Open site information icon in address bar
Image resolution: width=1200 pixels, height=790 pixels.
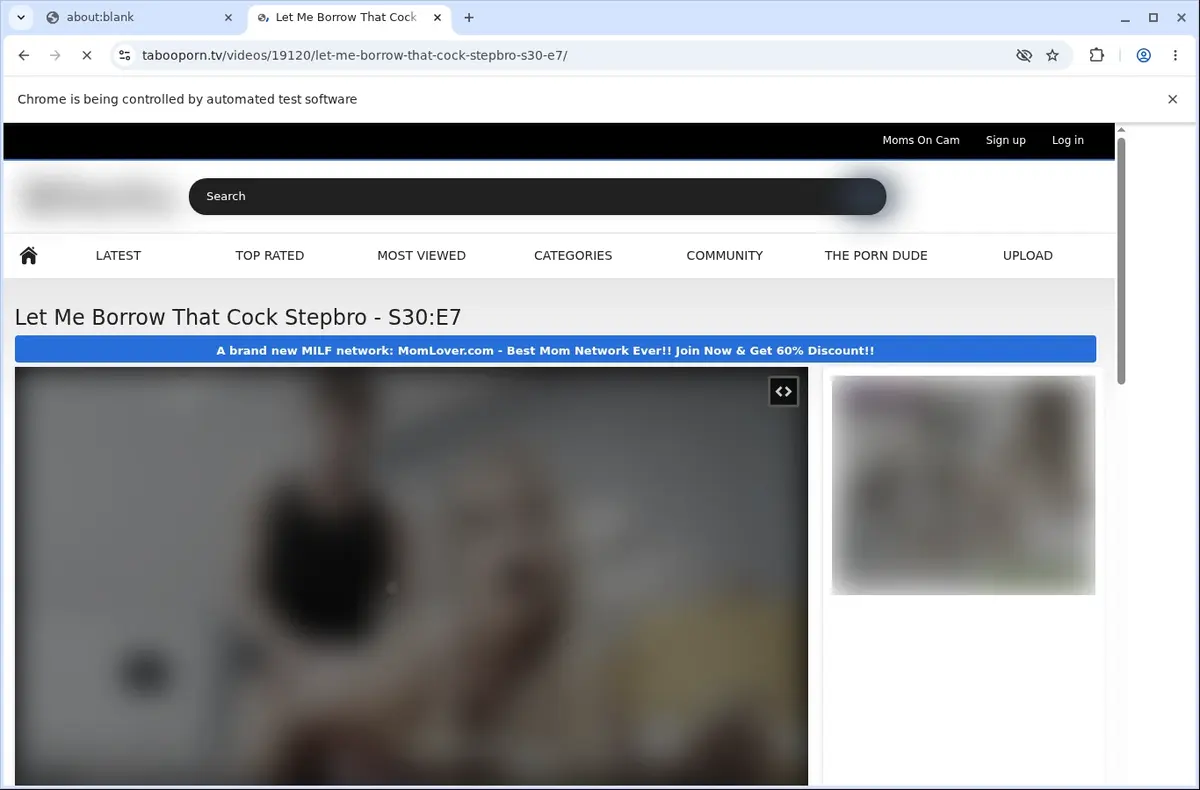coord(123,56)
